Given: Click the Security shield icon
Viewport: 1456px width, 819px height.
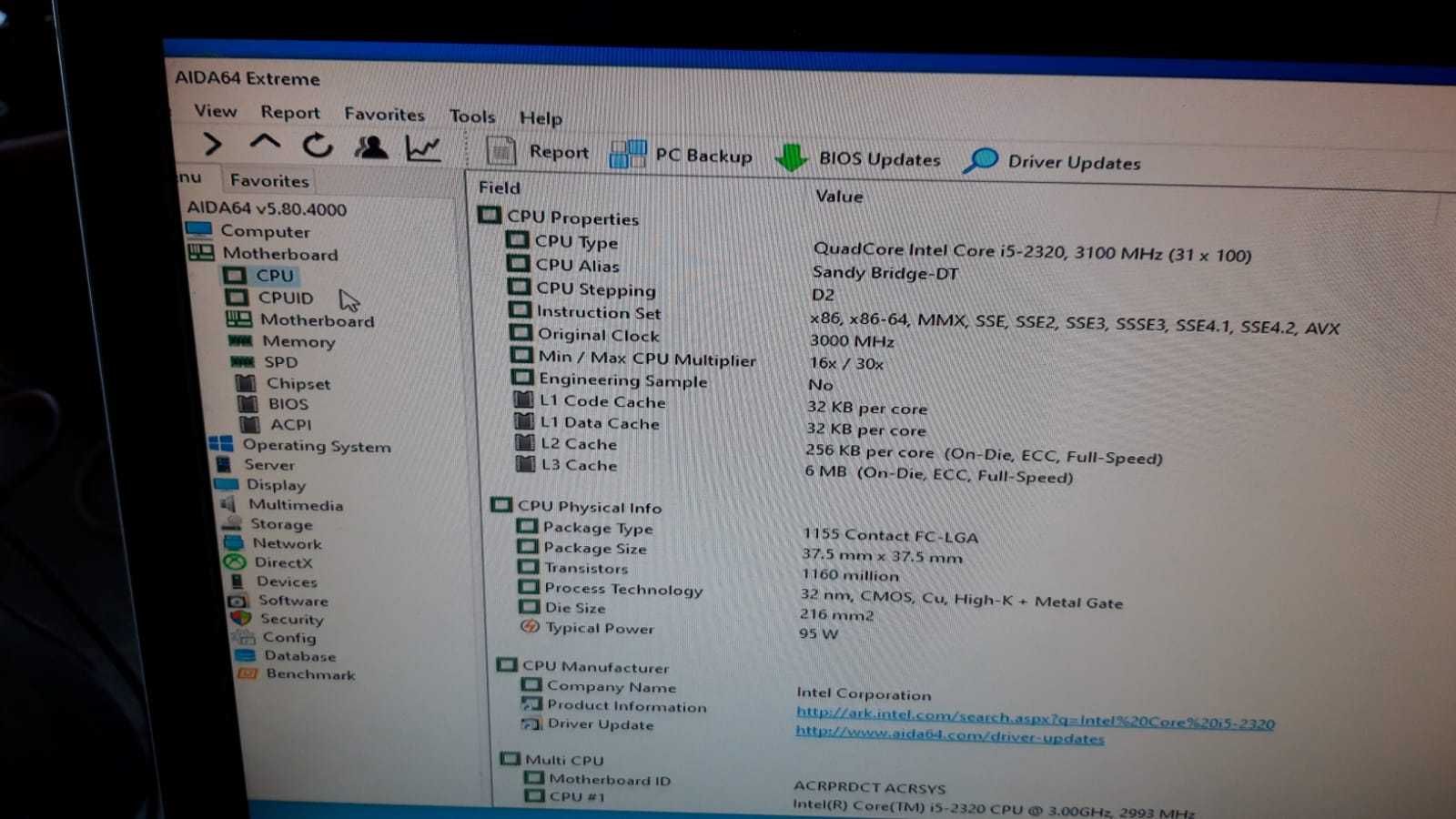Looking at the screenshot, I should (240, 618).
